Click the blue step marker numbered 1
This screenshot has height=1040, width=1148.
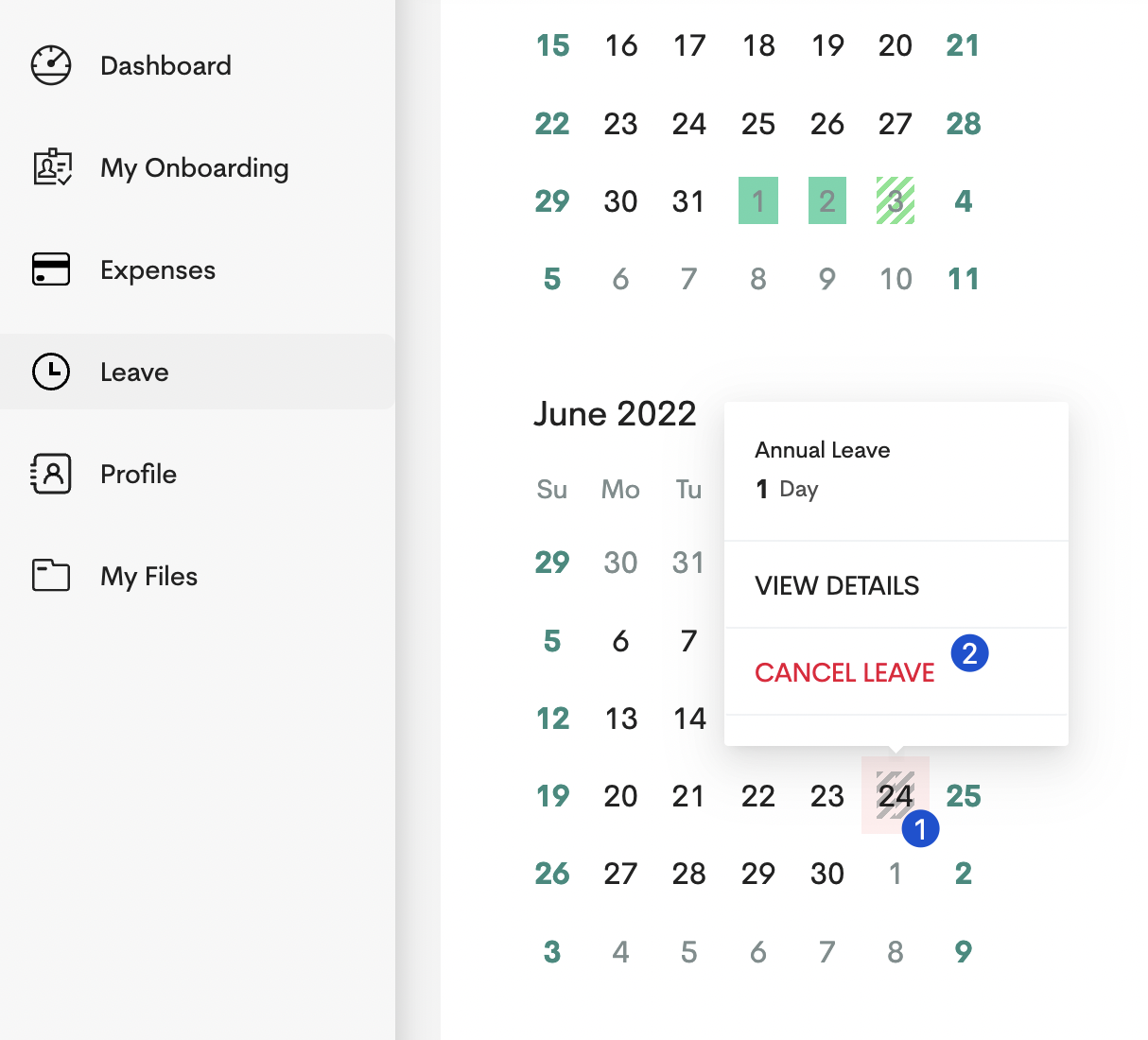(x=920, y=829)
